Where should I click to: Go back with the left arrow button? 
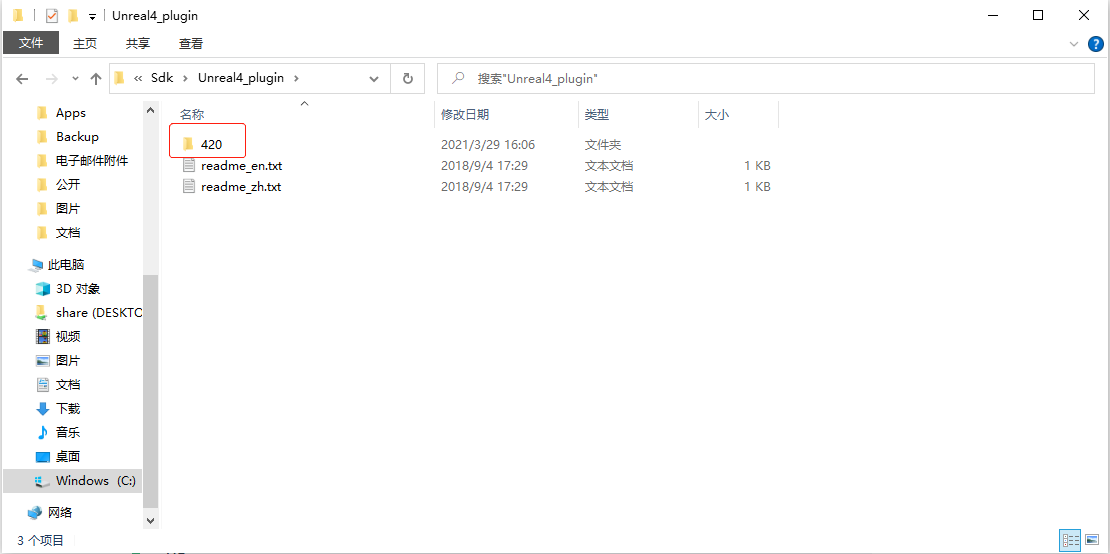point(22,79)
